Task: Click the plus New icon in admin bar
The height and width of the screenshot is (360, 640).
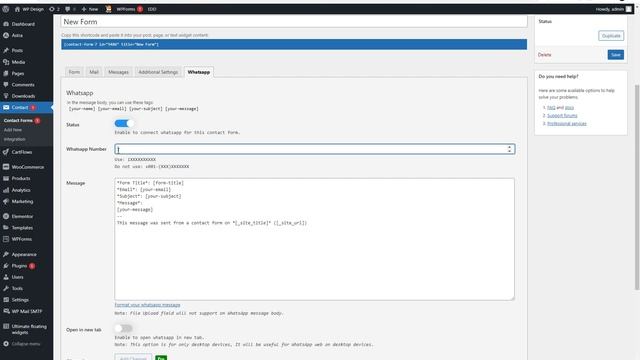Action: point(84,9)
